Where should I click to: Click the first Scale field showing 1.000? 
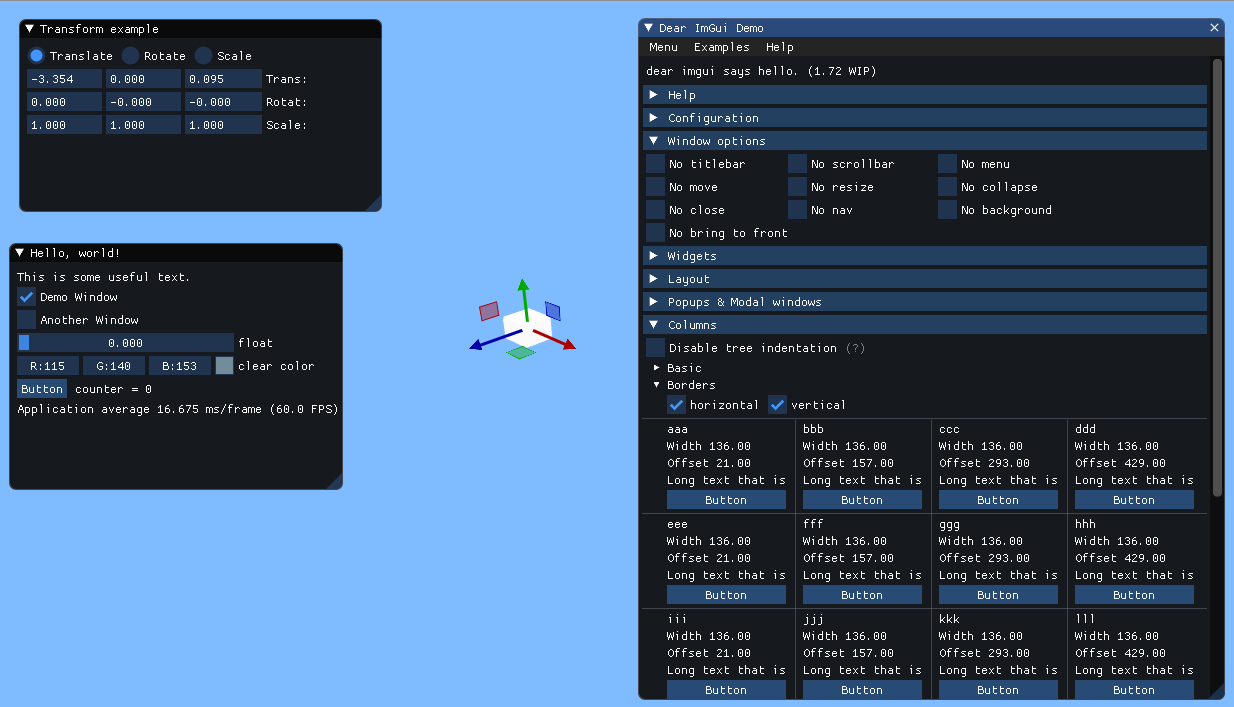64,125
